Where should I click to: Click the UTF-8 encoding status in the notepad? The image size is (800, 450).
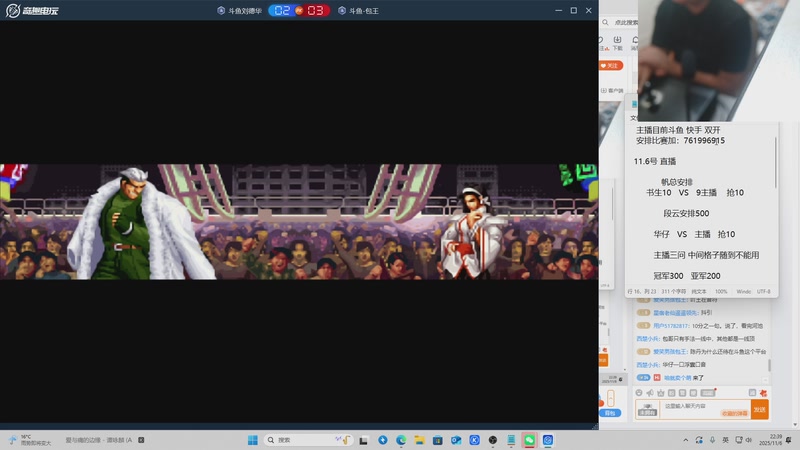[763, 291]
